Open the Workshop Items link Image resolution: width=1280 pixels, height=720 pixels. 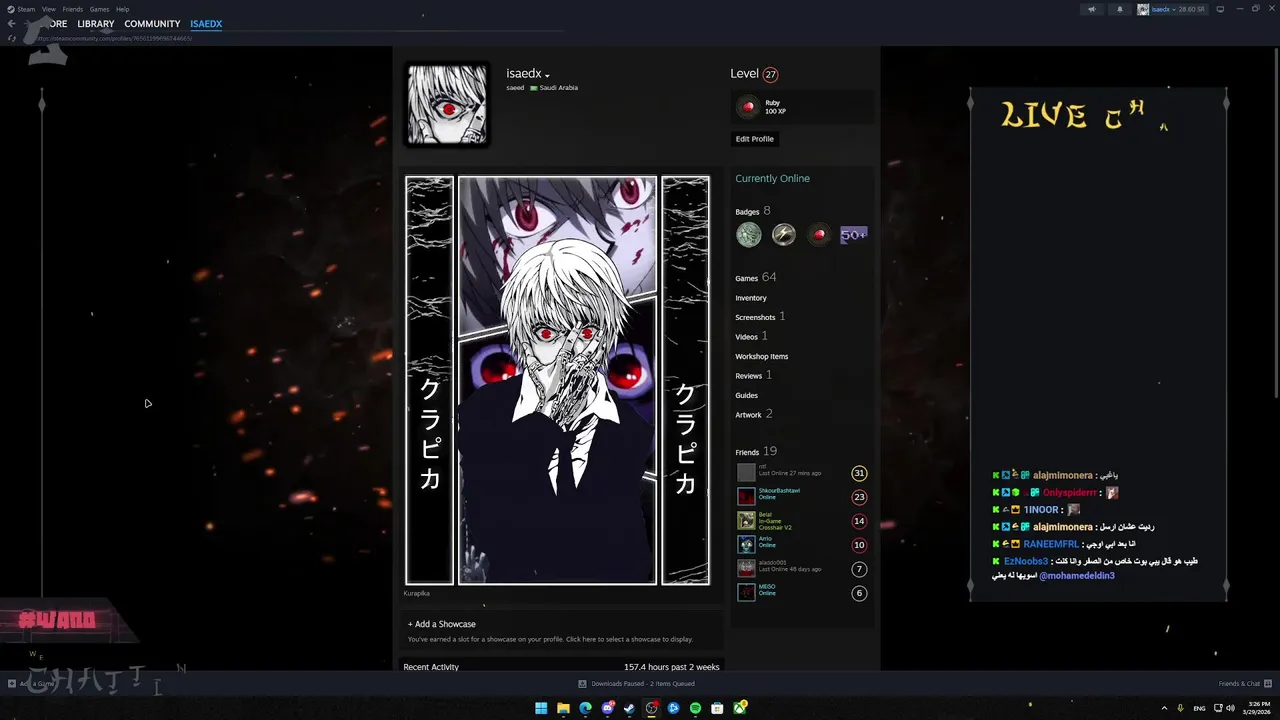(762, 356)
